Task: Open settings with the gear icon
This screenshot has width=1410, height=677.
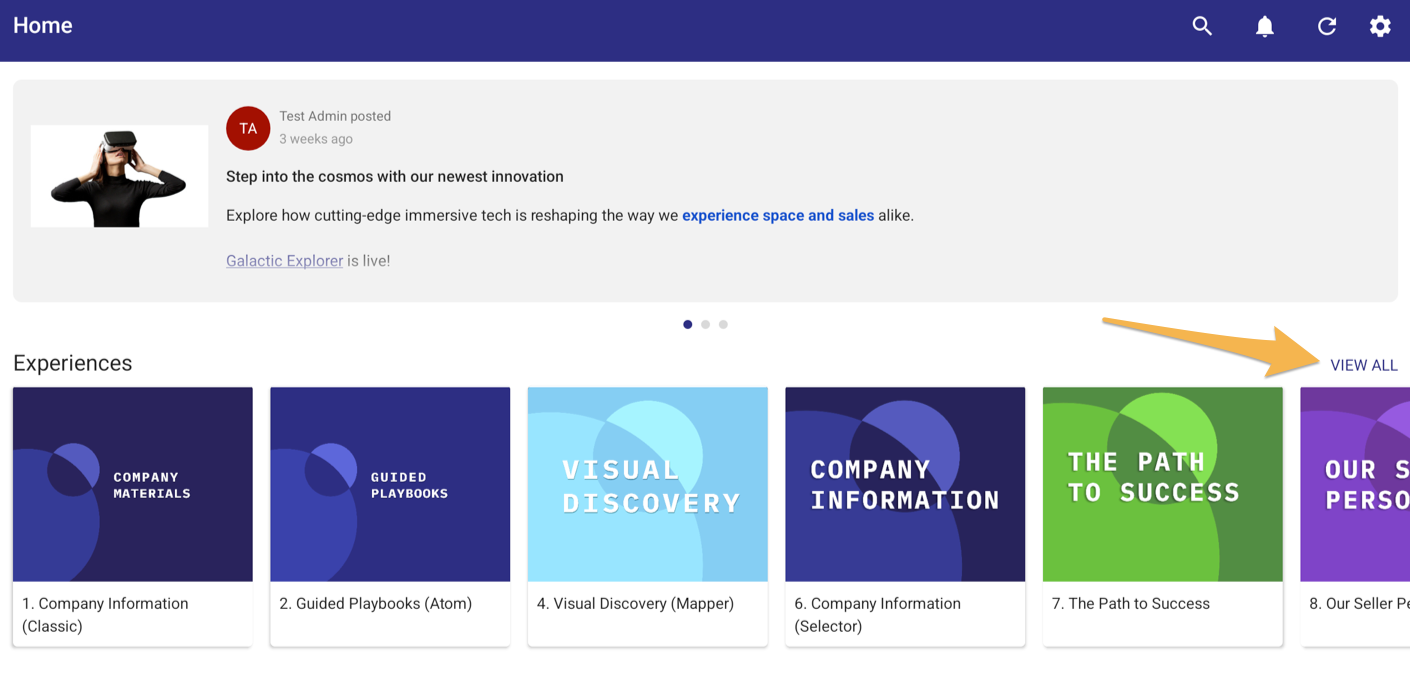Action: [x=1380, y=26]
